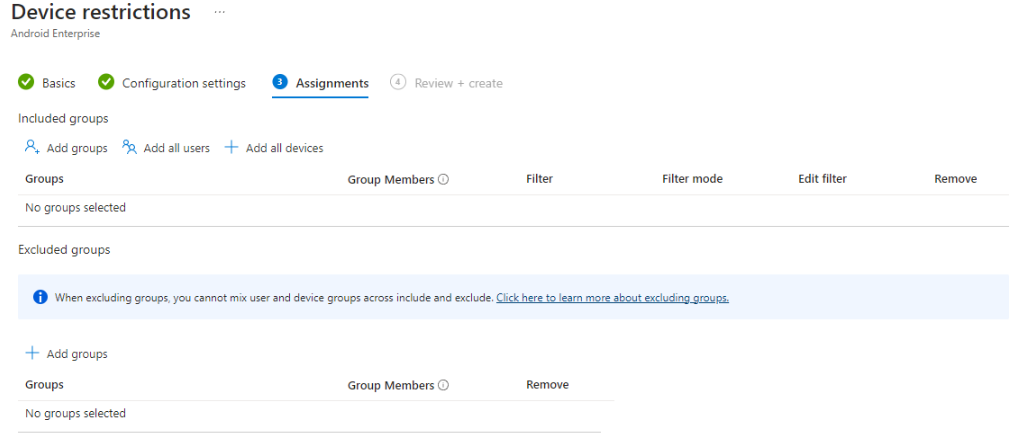Click the ellipsis next to Device restrictions title
This screenshot has width=1013, height=433.
(220, 12)
